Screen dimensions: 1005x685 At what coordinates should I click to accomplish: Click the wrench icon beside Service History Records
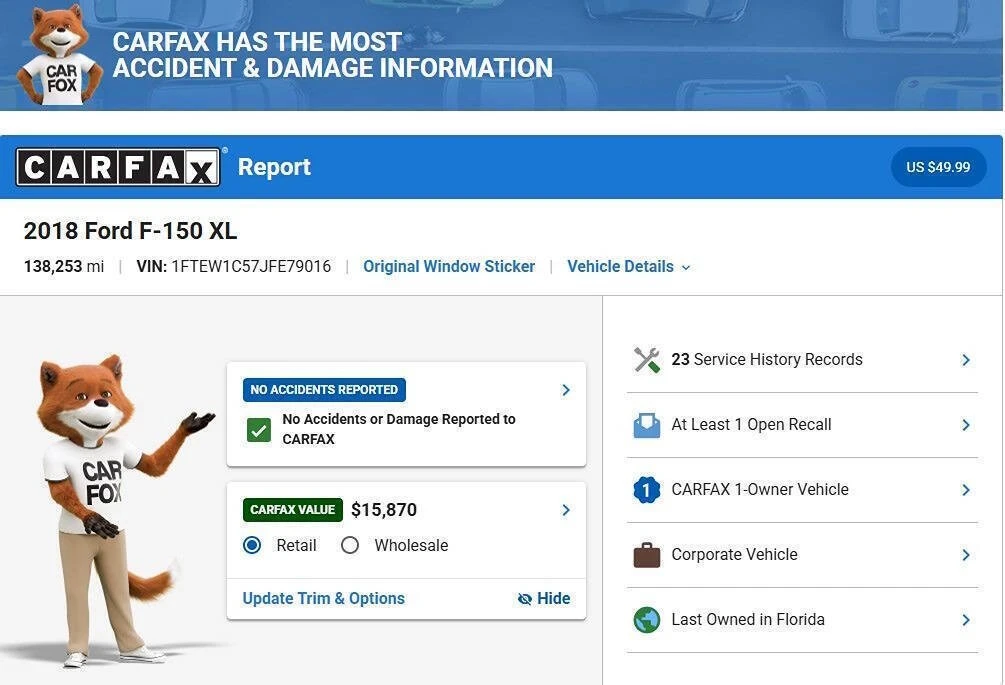[647, 359]
